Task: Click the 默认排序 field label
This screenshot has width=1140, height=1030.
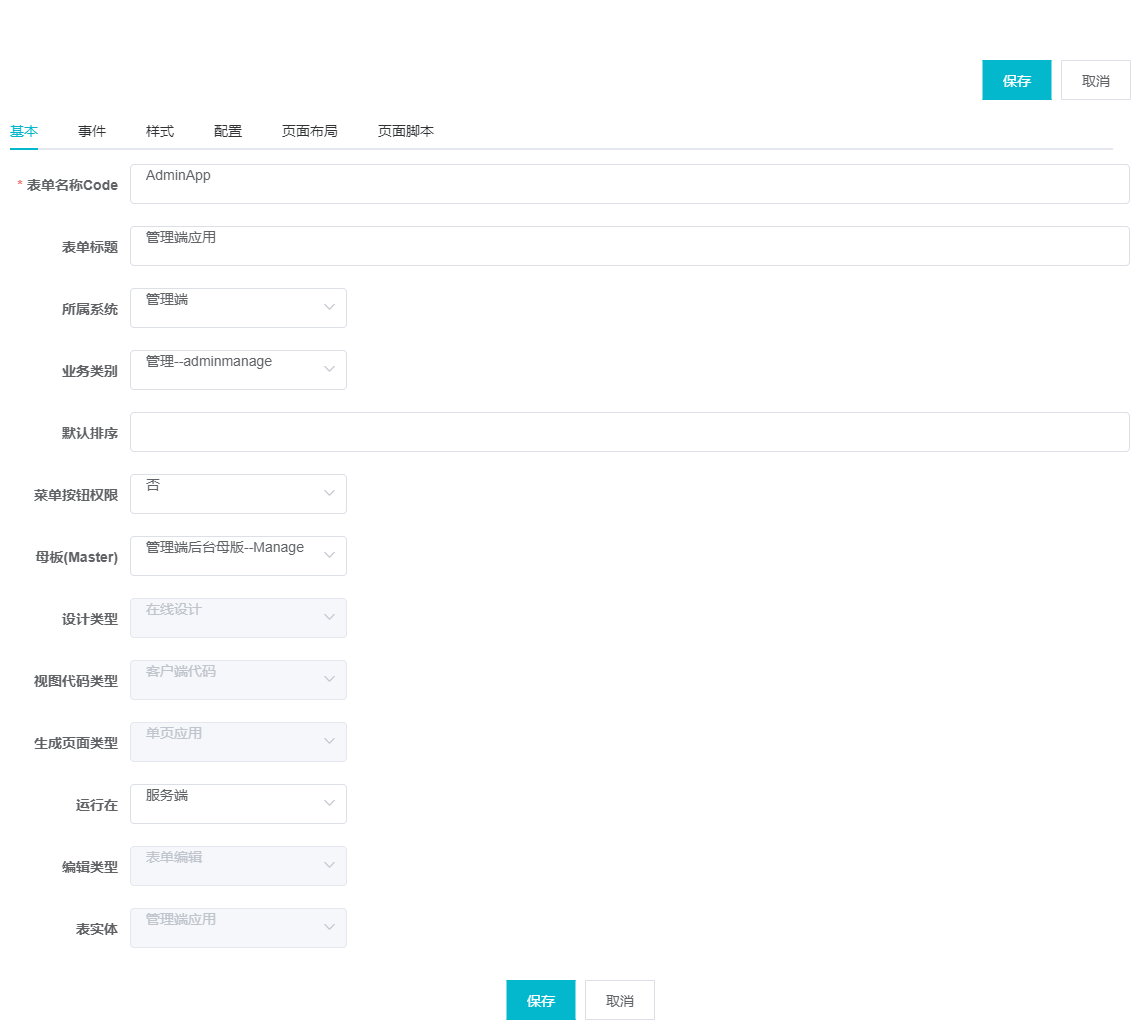Action: click(89, 433)
